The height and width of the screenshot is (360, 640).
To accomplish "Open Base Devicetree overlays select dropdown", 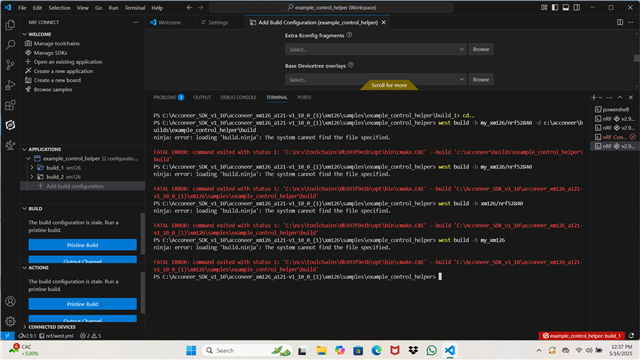I will [376, 80].
